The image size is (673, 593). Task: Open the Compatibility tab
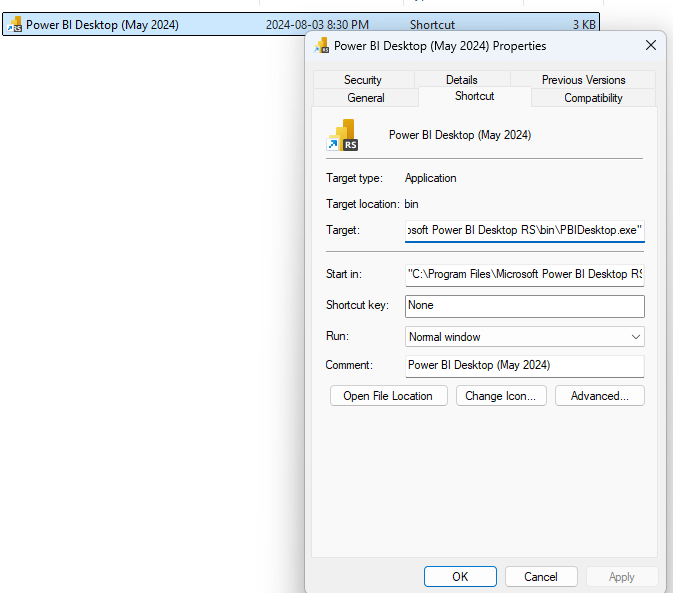pos(593,98)
